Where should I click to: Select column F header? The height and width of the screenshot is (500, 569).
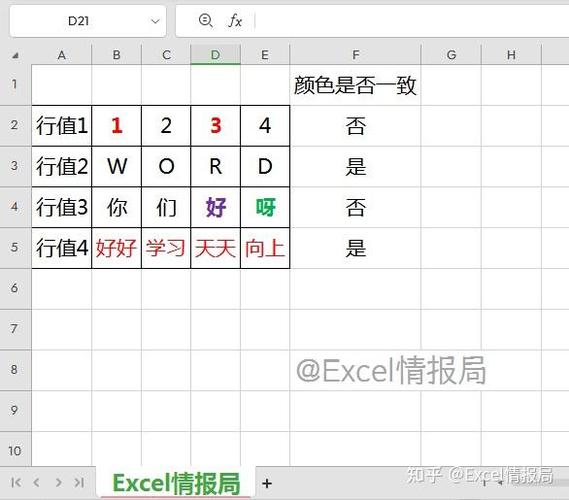point(356,55)
